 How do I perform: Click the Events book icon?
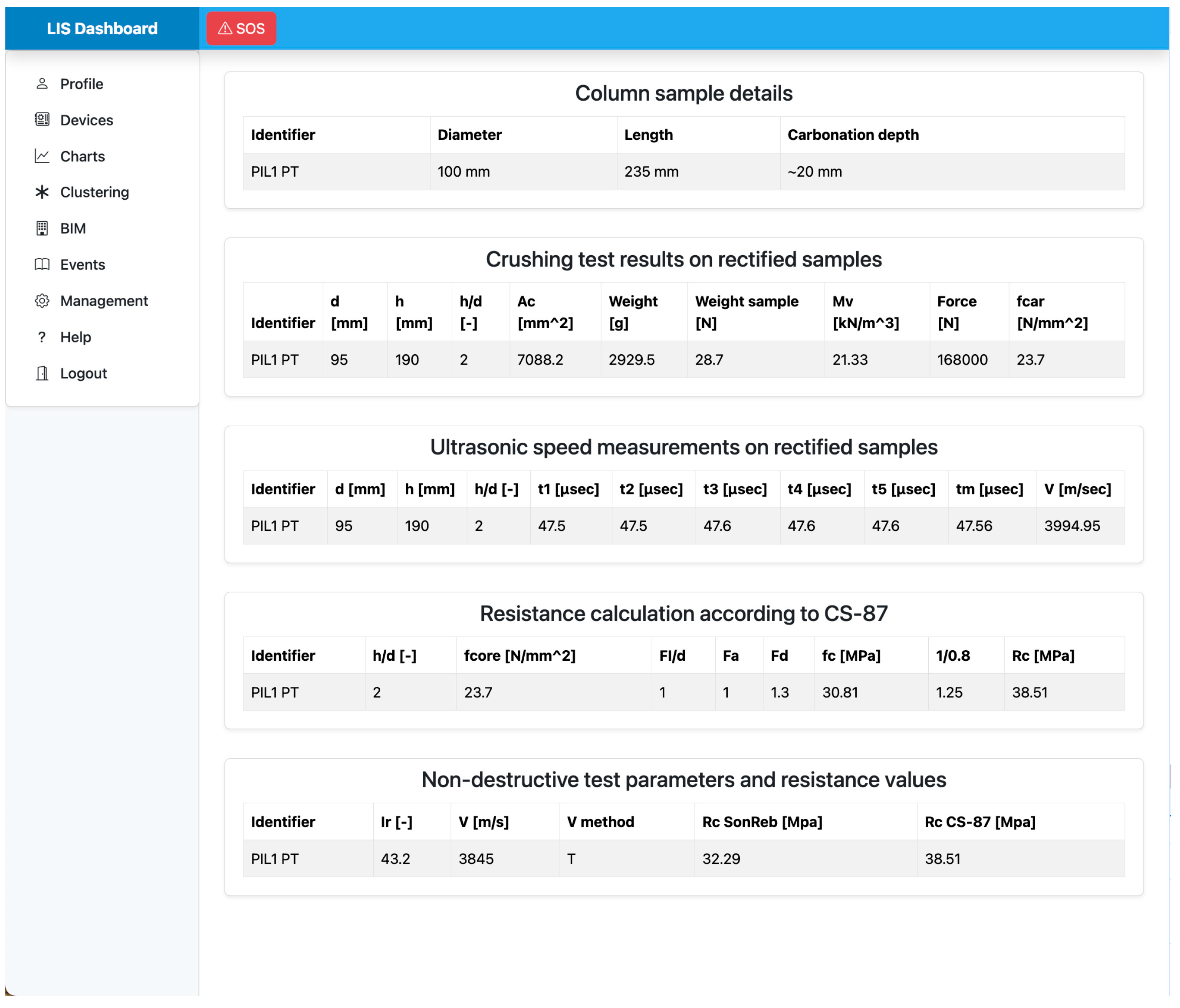42,264
